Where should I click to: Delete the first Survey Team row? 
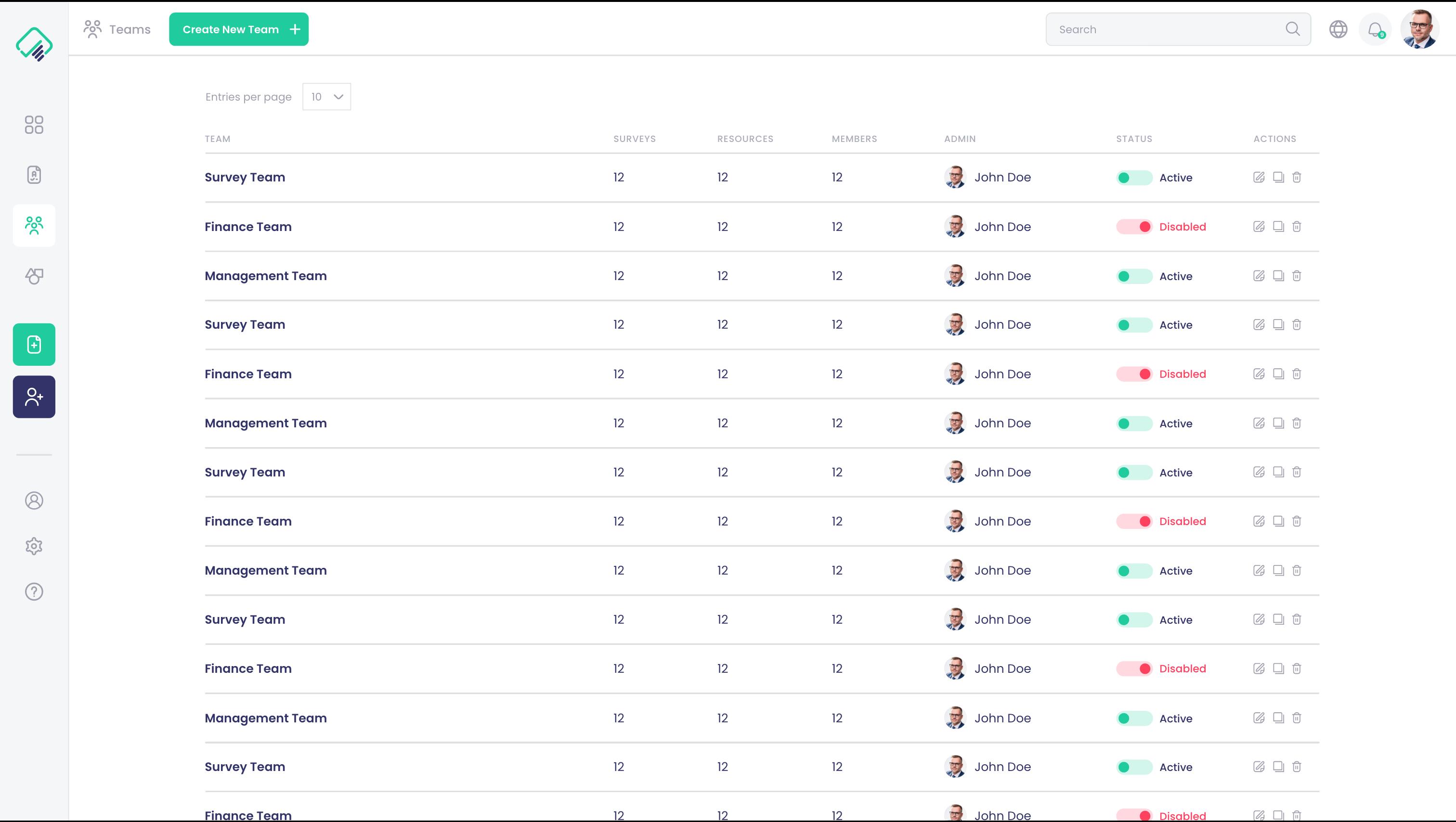pos(1297,178)
